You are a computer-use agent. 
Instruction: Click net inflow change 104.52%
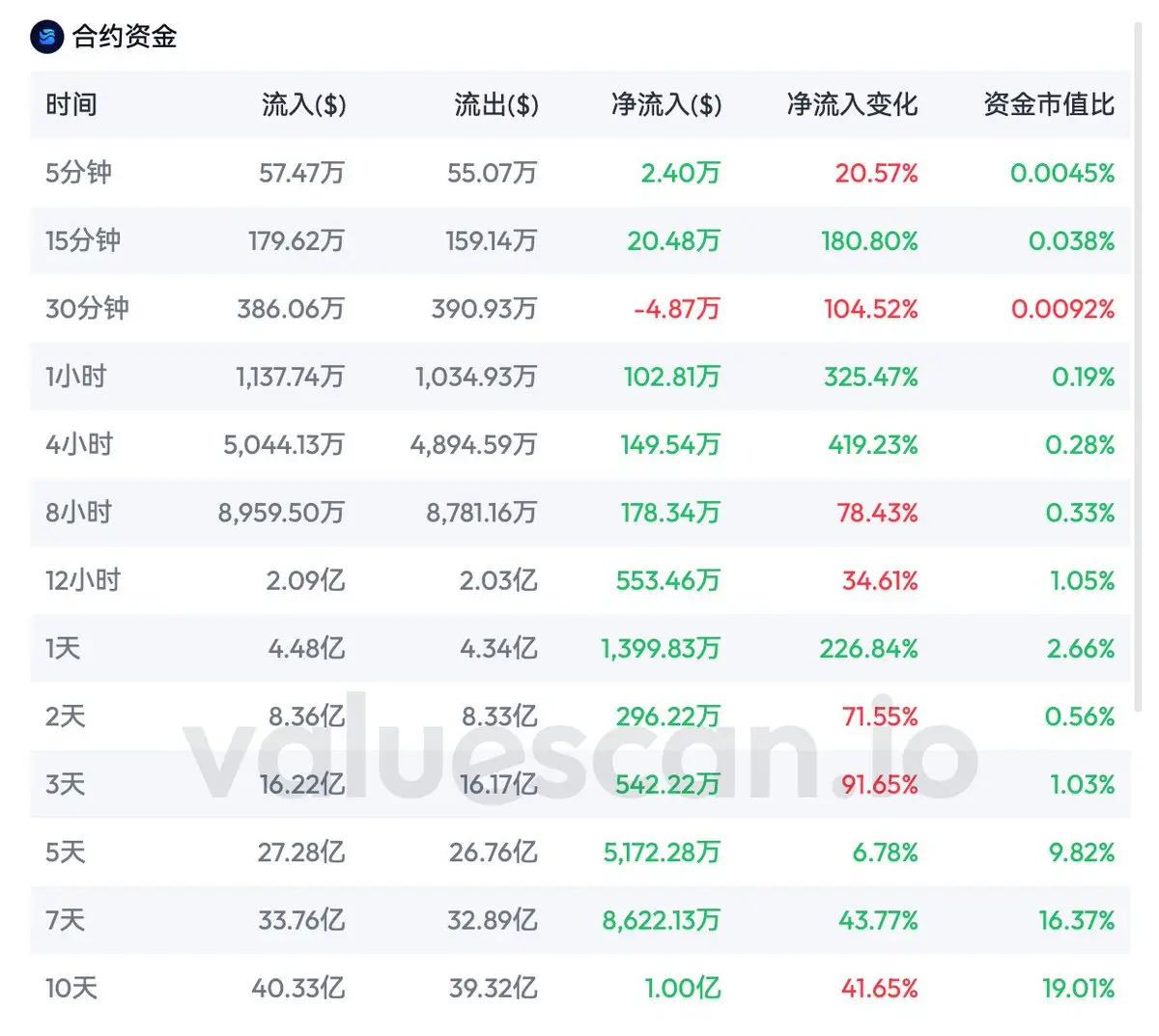click(x=870, y=309)
